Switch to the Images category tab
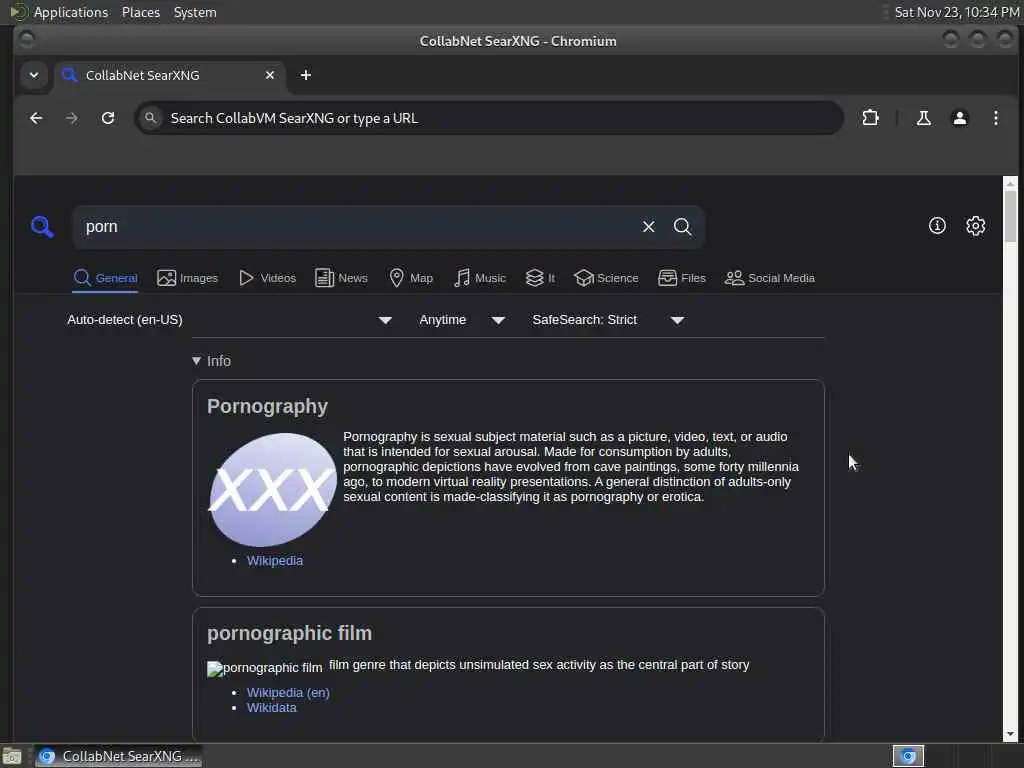This screenshot has height=768, width=1024. pyautogui.click(x=187, y=278)
